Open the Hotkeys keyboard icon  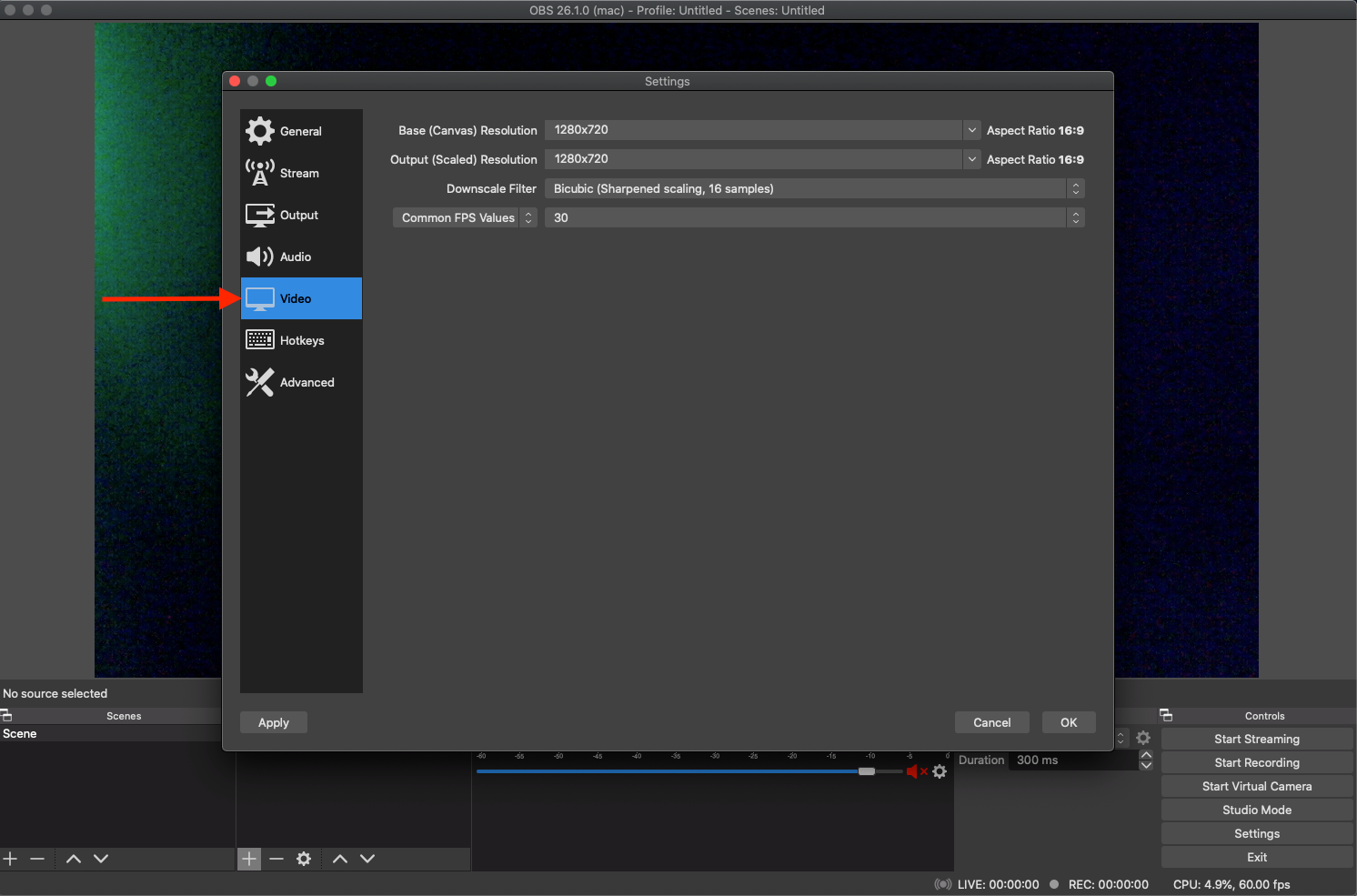(x=260, y=340)
